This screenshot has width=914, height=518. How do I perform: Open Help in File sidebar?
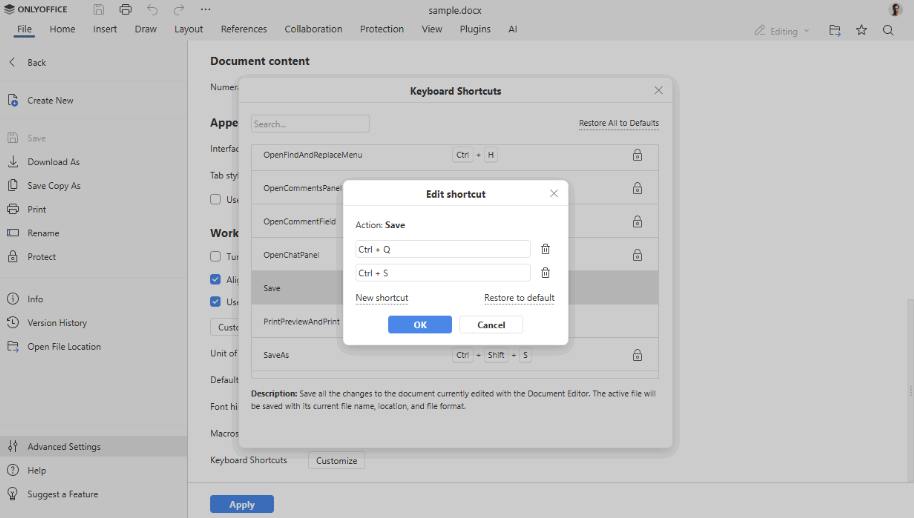click(x=93, y=470)
